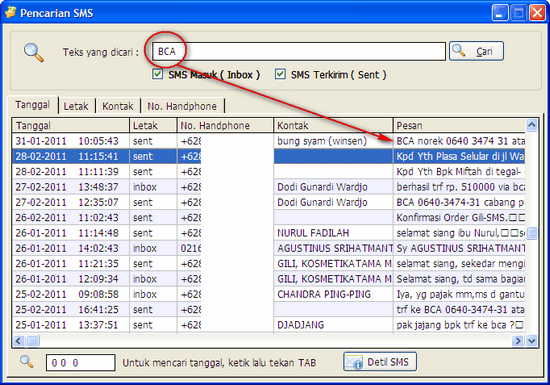Select row dated 25-01-2011 13:37:51
Viewport: 550px width, 385px height.
tap(269, 325)
